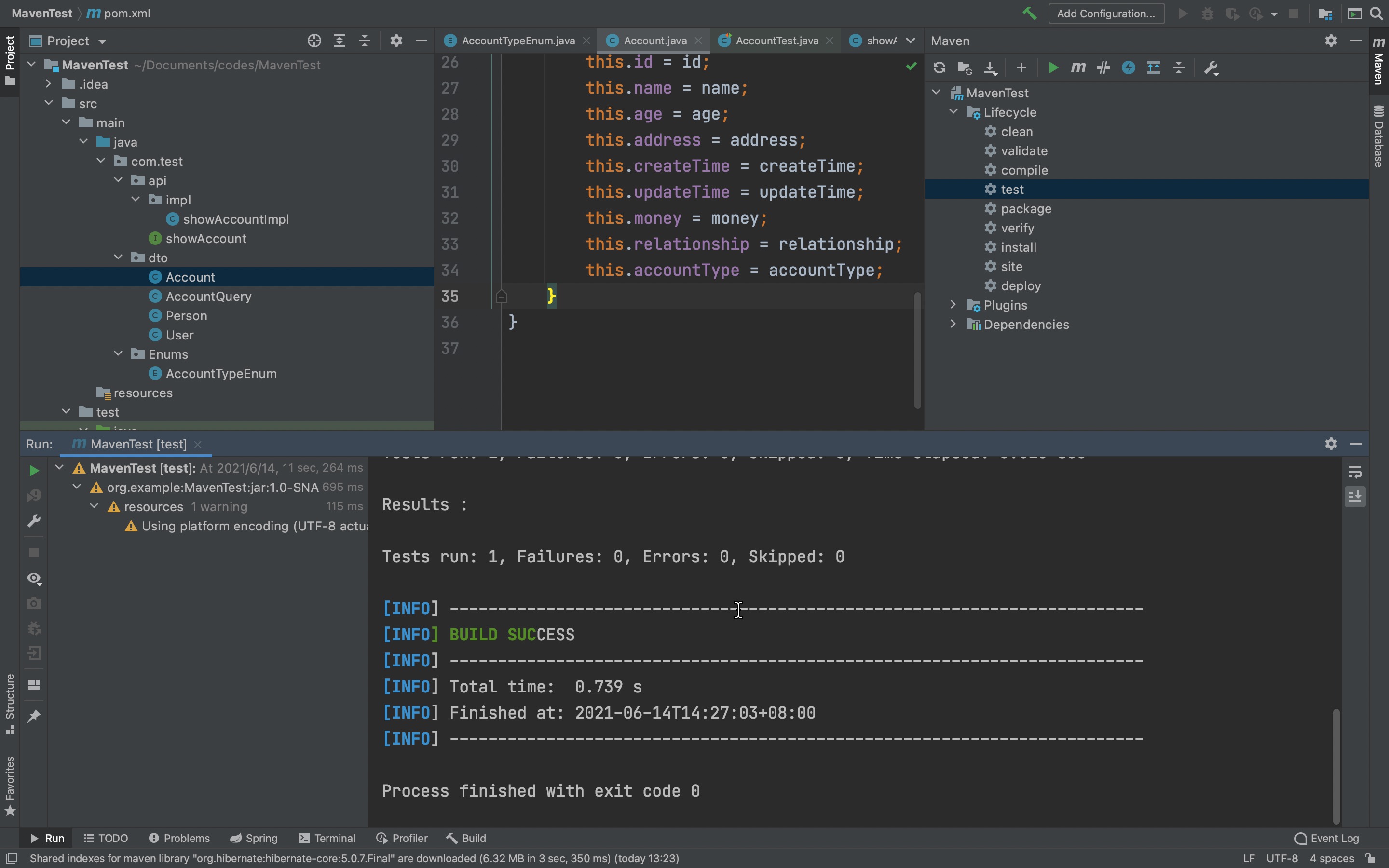Open the Project view dropdown
The height and width of the screenshot is (868, 1389).
pyautogui.click(x=102, y=41)
